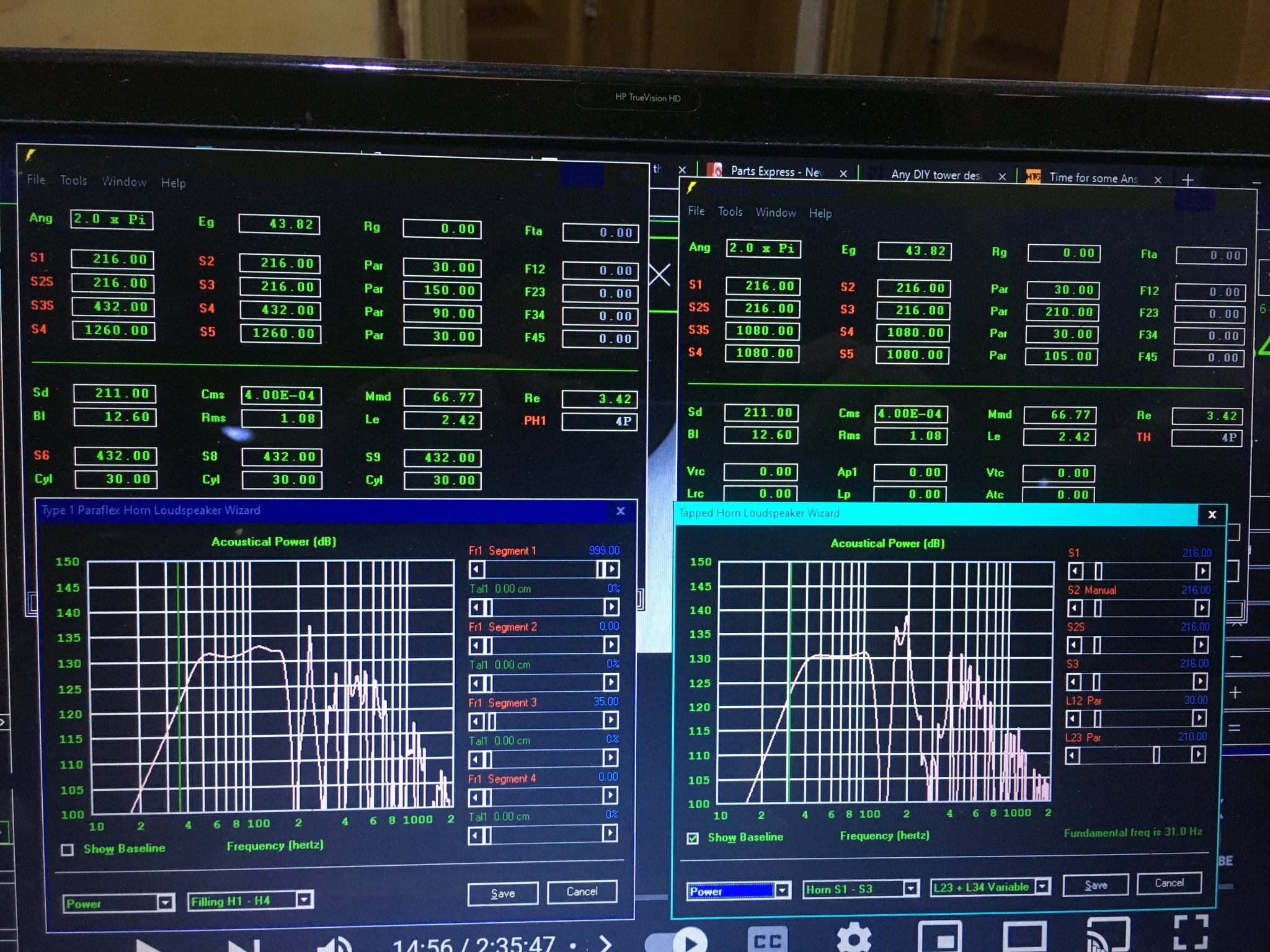Click right arrow of S1 slider

click(1202, 571)
